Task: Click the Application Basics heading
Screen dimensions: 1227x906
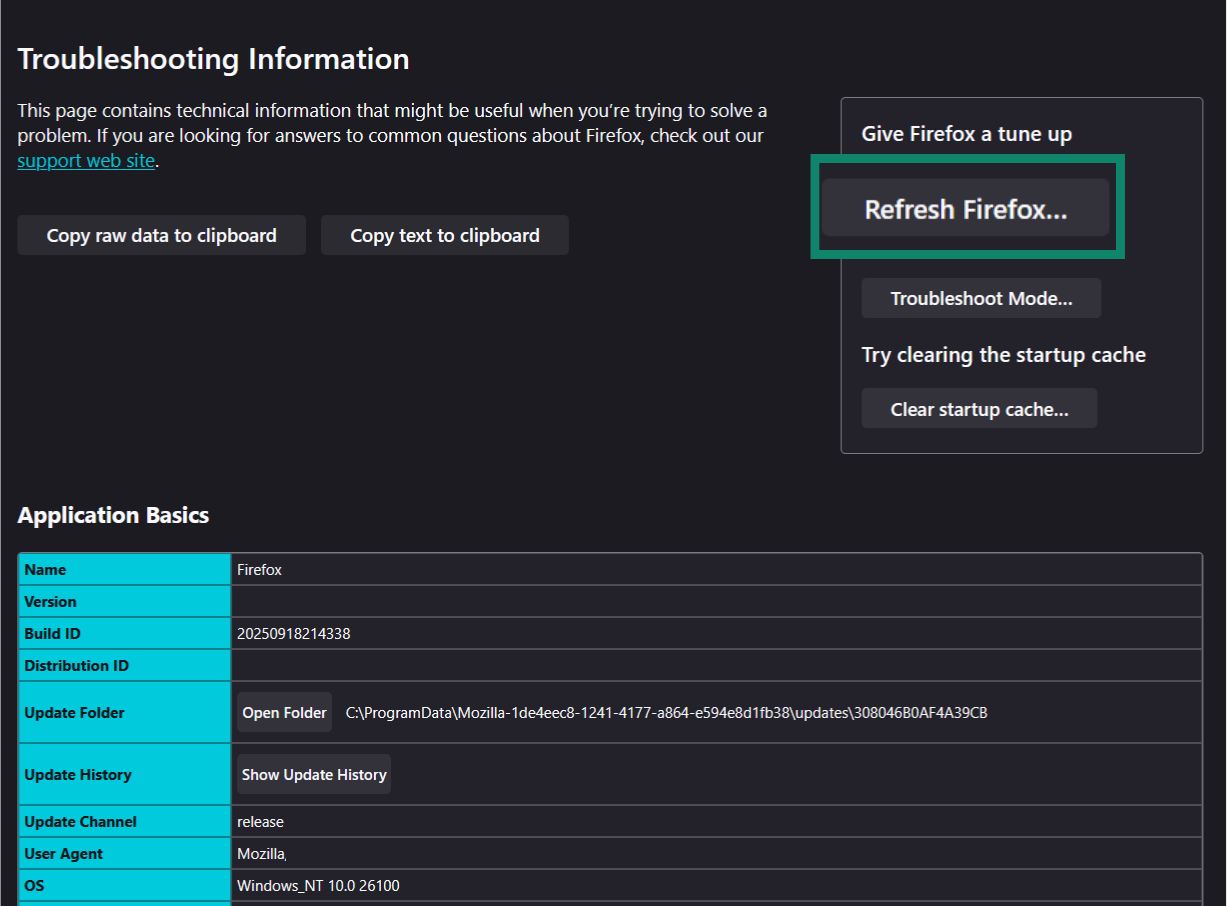Action: [x=113, y=515]
